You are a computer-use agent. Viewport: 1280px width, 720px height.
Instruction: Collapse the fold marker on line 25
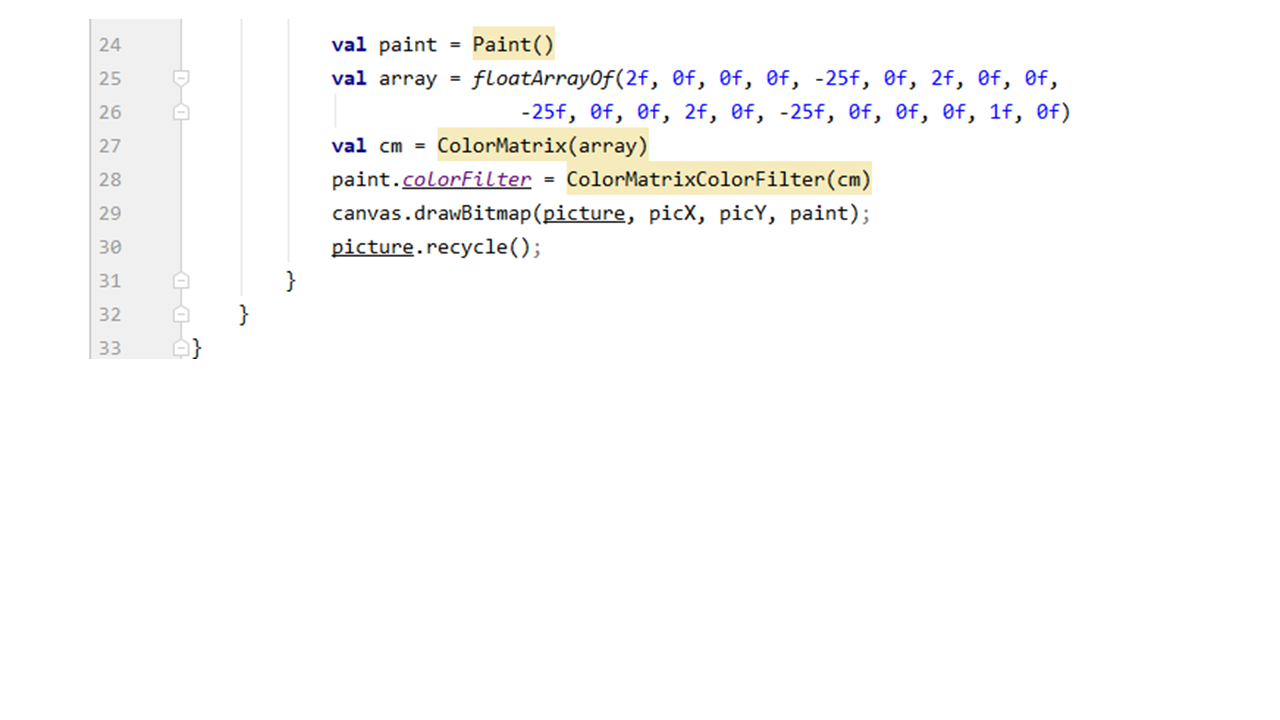pos(181,78)
